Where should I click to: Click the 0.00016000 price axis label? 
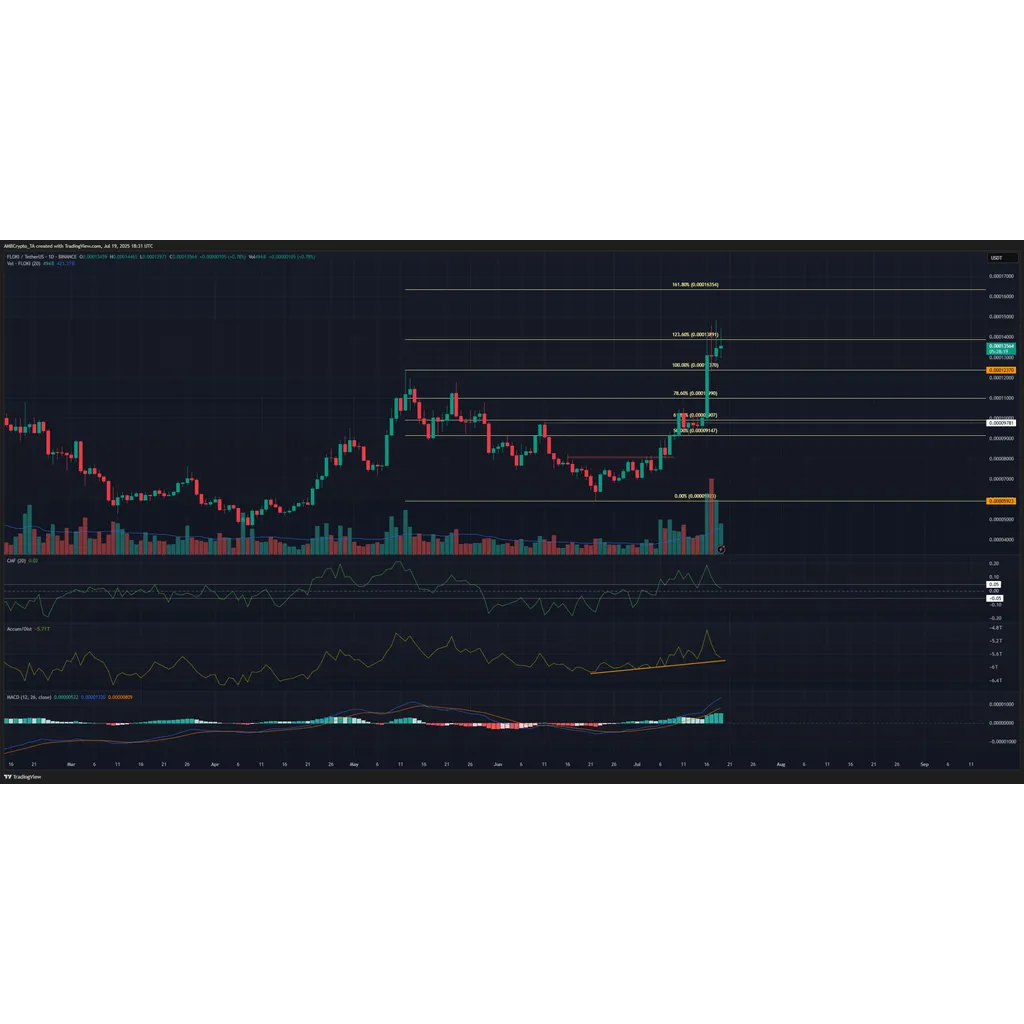click(1001, 296)
